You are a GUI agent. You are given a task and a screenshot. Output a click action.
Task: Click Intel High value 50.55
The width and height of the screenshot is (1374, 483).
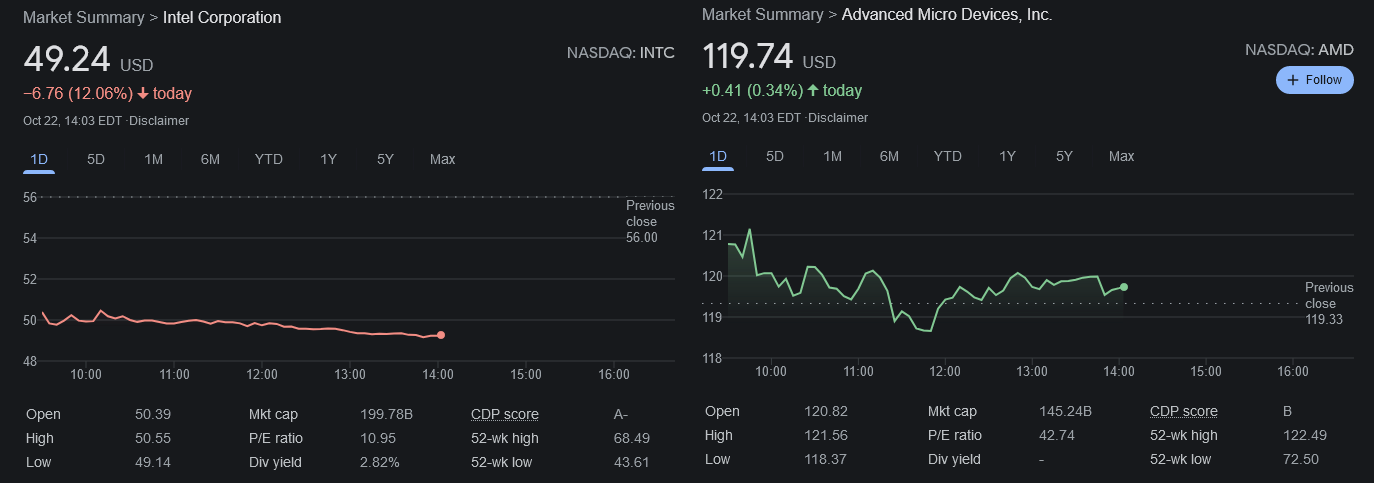152,438
